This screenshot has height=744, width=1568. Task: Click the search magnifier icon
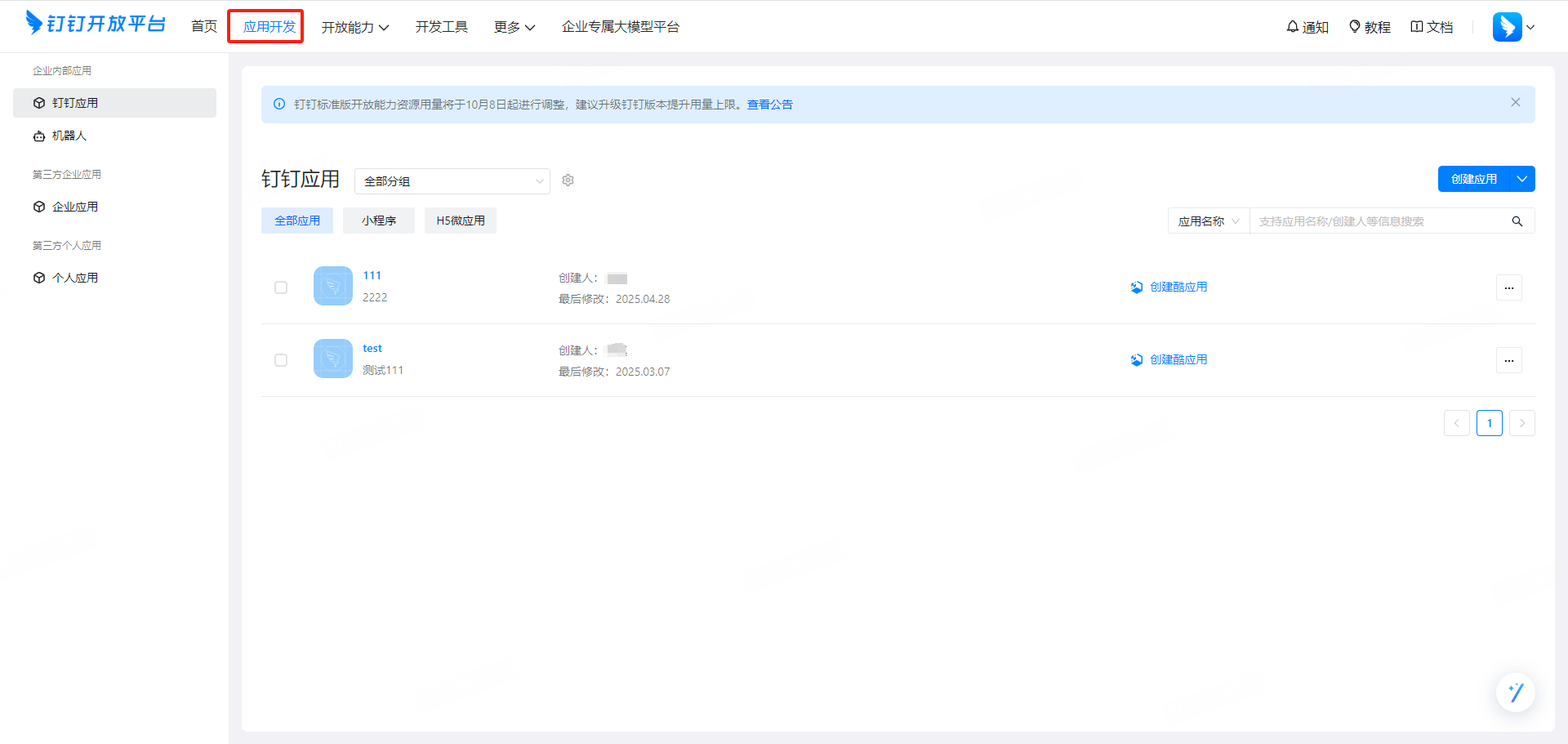(x=1517, y=221)
